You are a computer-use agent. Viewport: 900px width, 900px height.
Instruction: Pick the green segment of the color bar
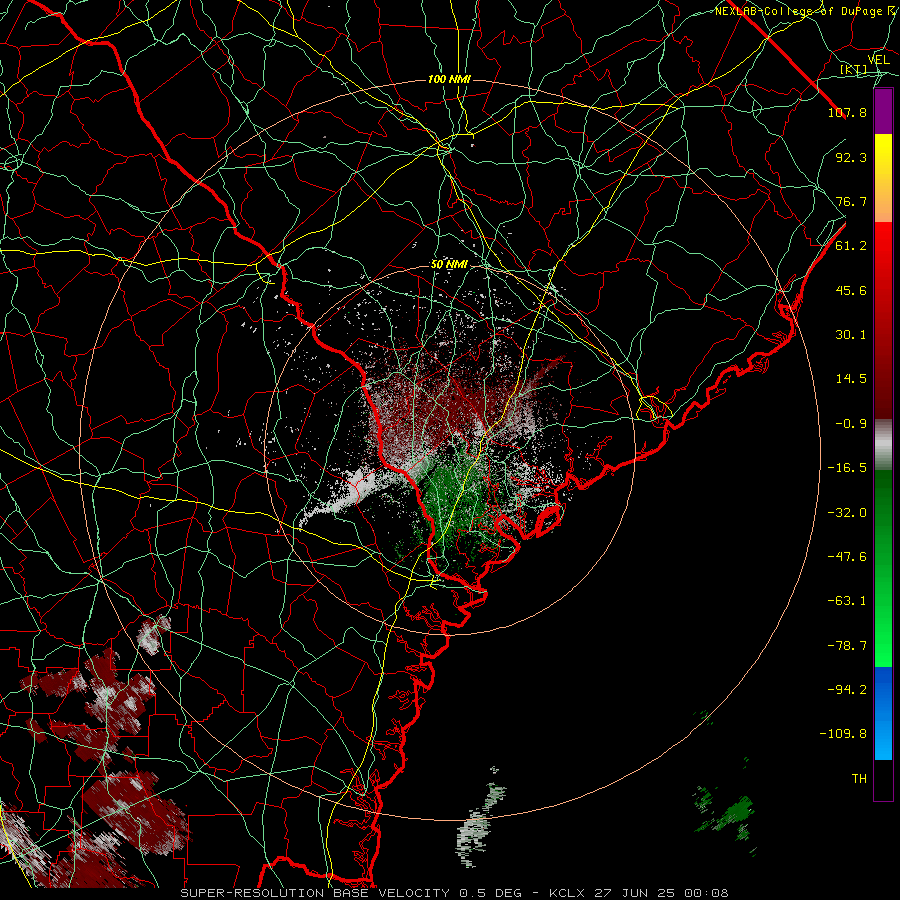(883, 568)
